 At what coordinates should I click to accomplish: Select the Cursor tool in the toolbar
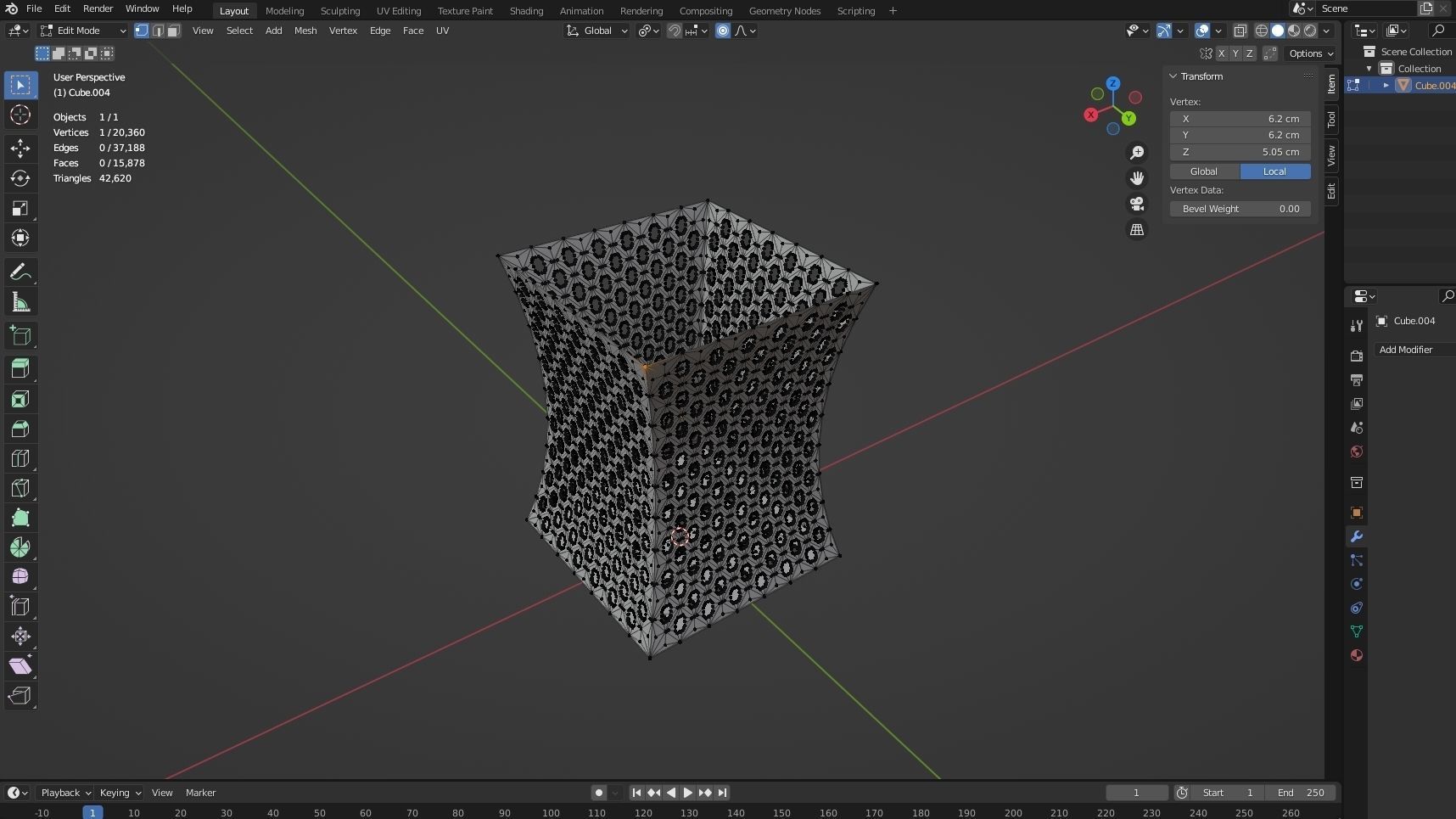click(20, 115)
